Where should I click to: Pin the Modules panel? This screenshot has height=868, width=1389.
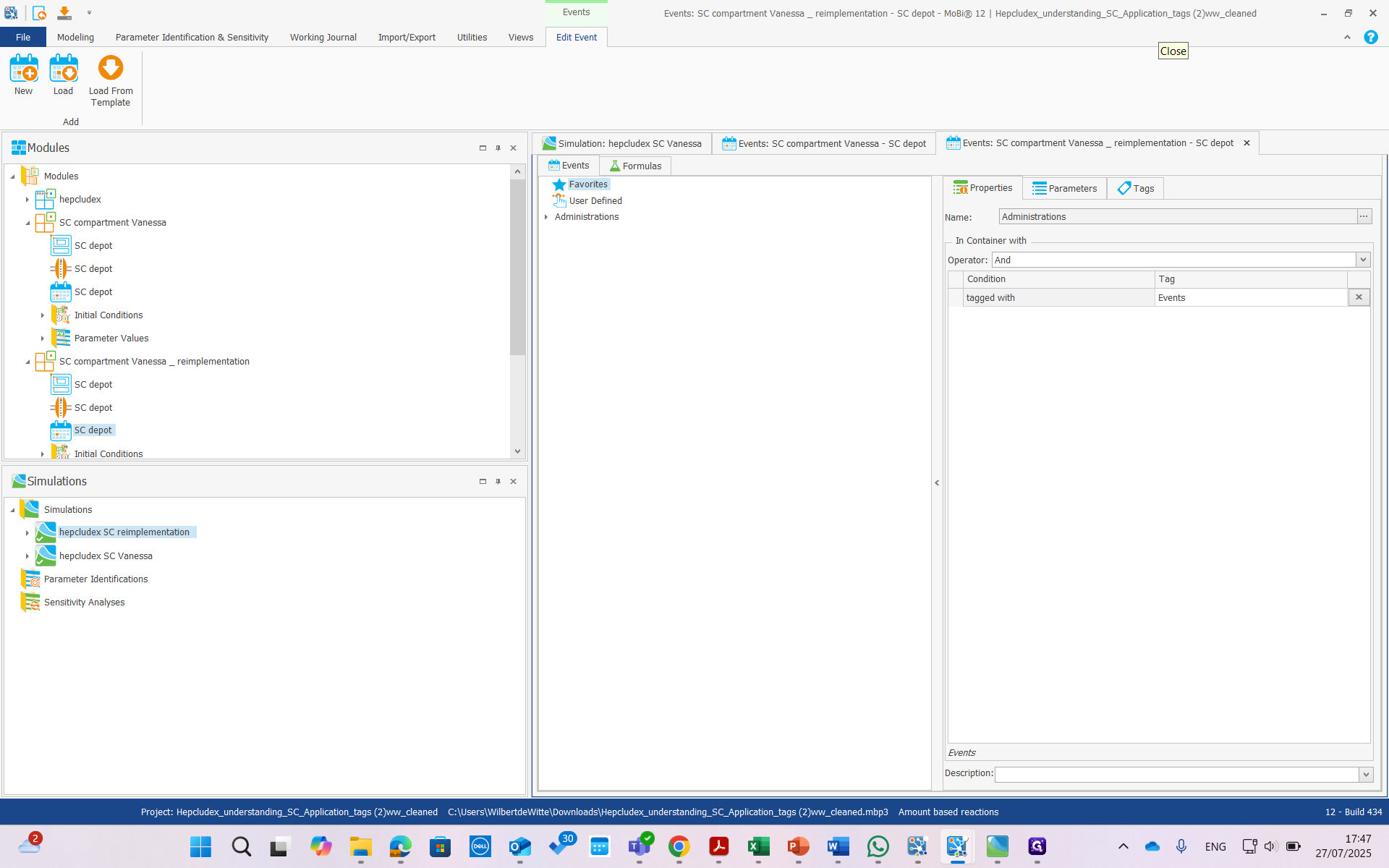coord(498,148)
